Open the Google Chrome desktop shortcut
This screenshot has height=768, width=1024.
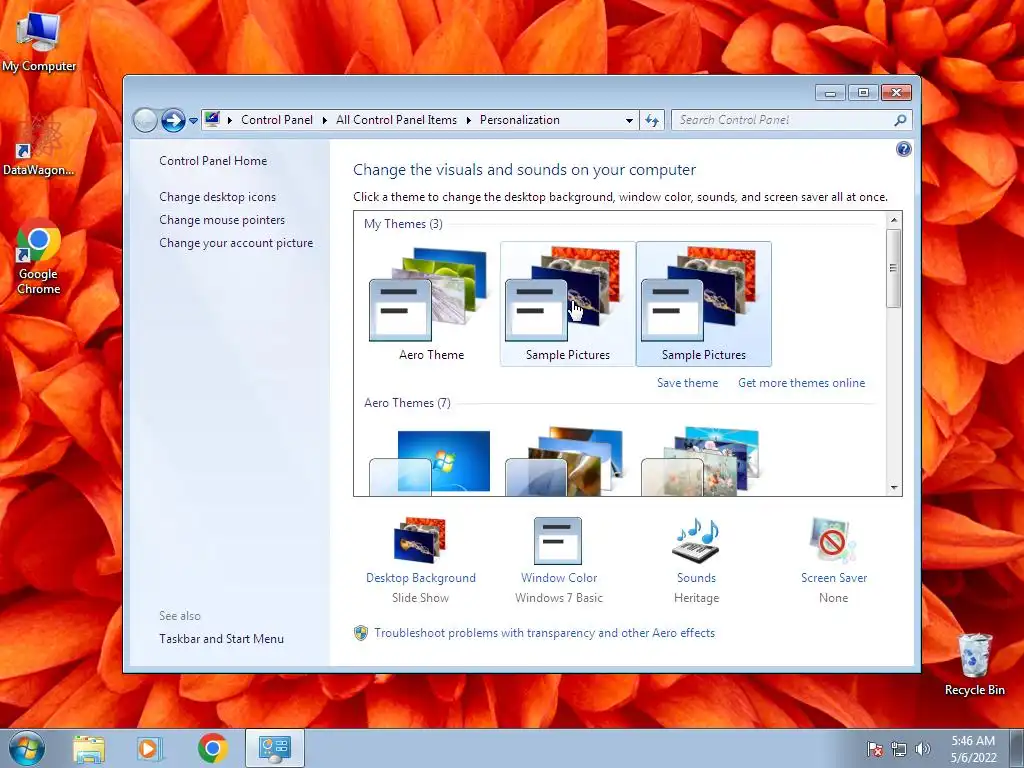(39, 257)
